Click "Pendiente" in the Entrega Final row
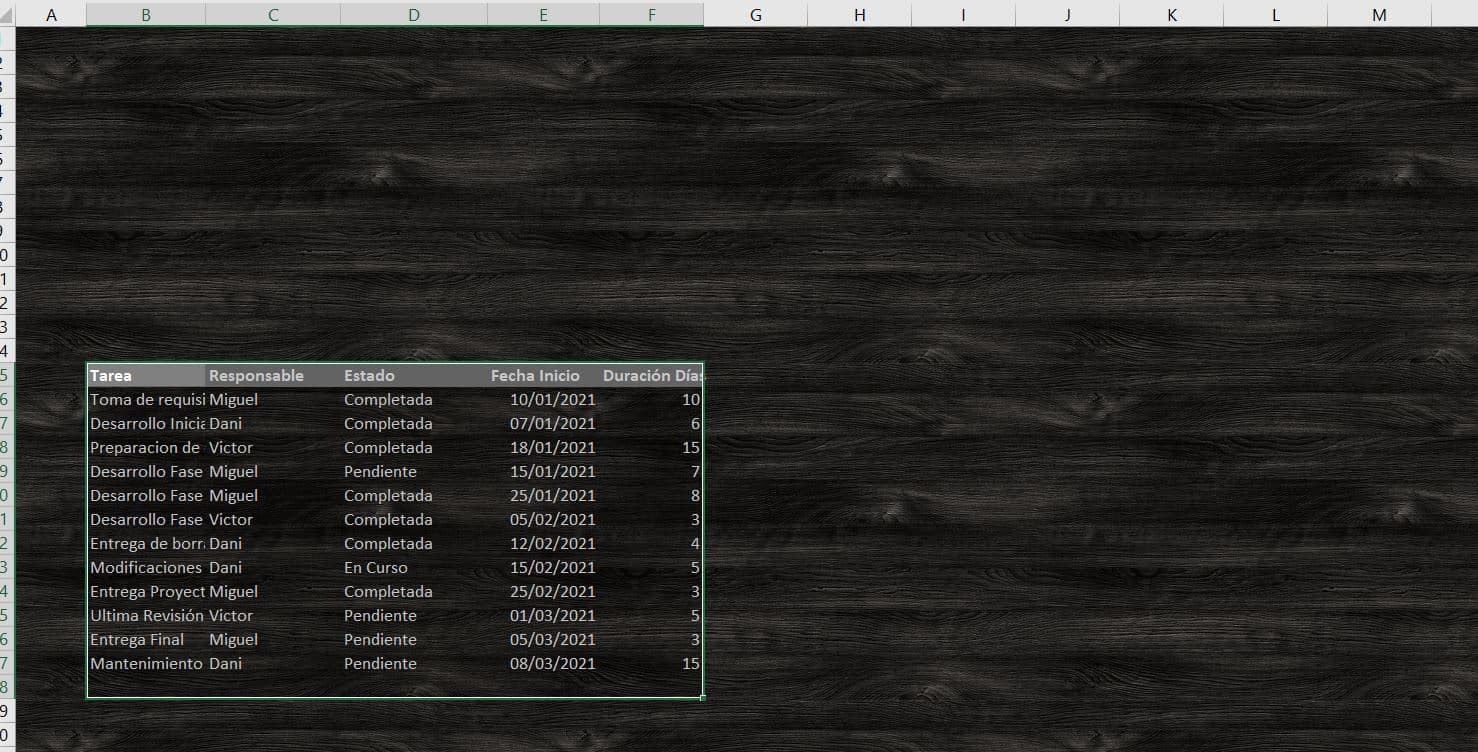The width and height of the screenshot is (1478, 752). pyautogui.click(x=414, y=640)
